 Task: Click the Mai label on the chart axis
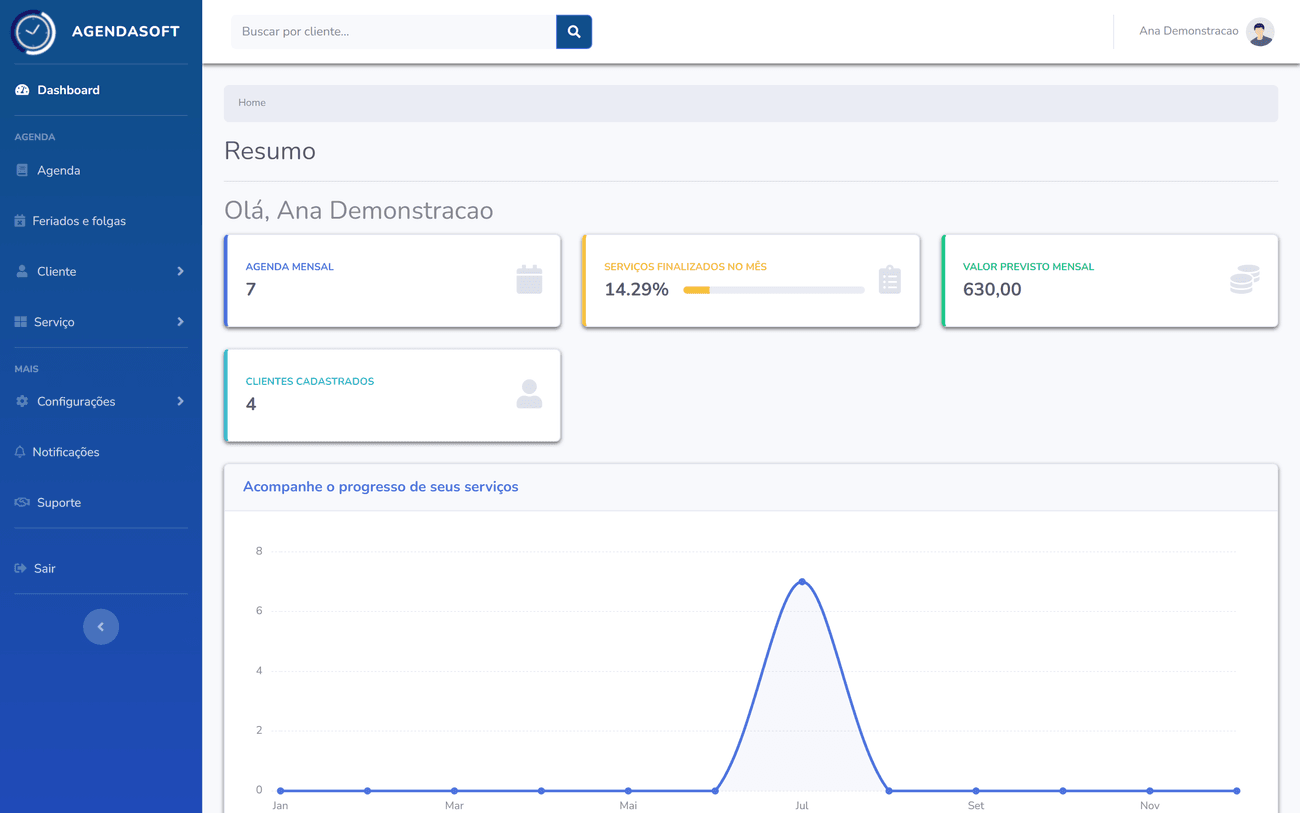coord(628,806)
